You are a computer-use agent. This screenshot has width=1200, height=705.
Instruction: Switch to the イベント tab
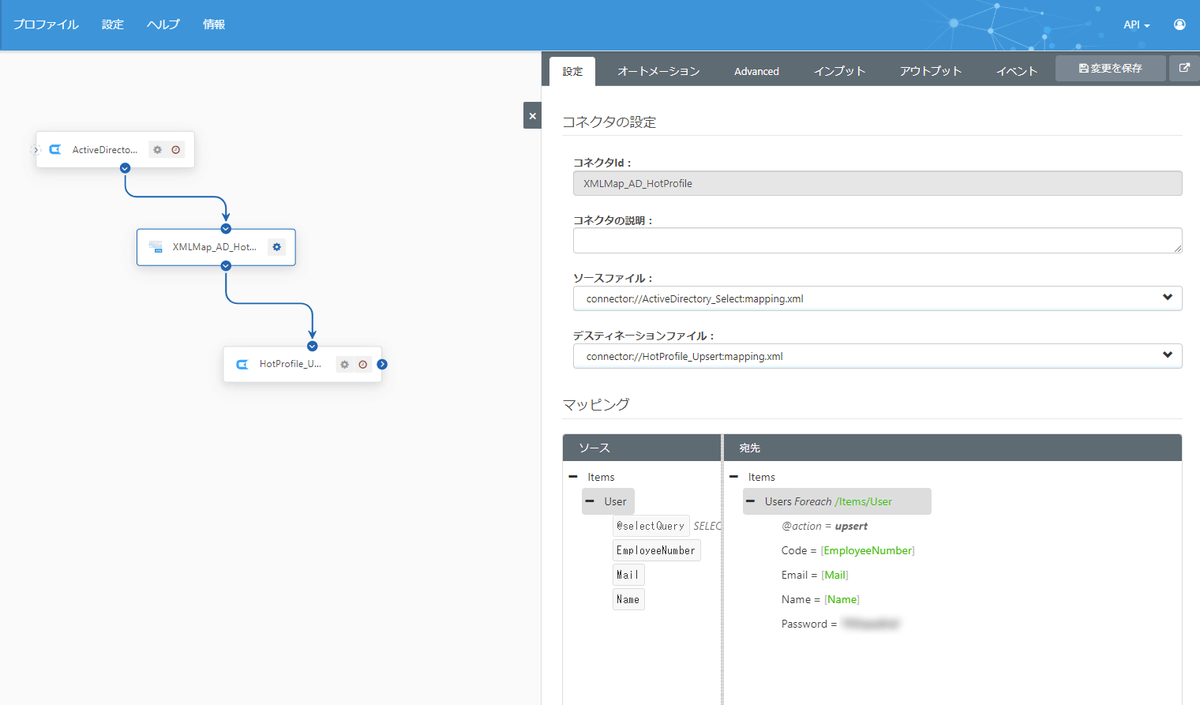tap(1017, 71)
